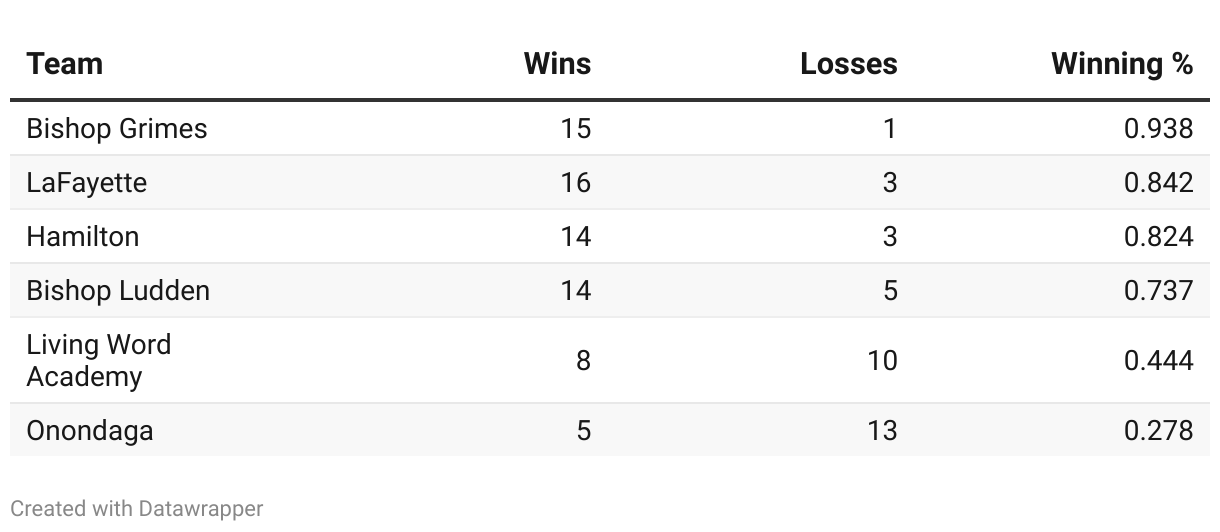Select the Onondaga team name

click(90, 431)
